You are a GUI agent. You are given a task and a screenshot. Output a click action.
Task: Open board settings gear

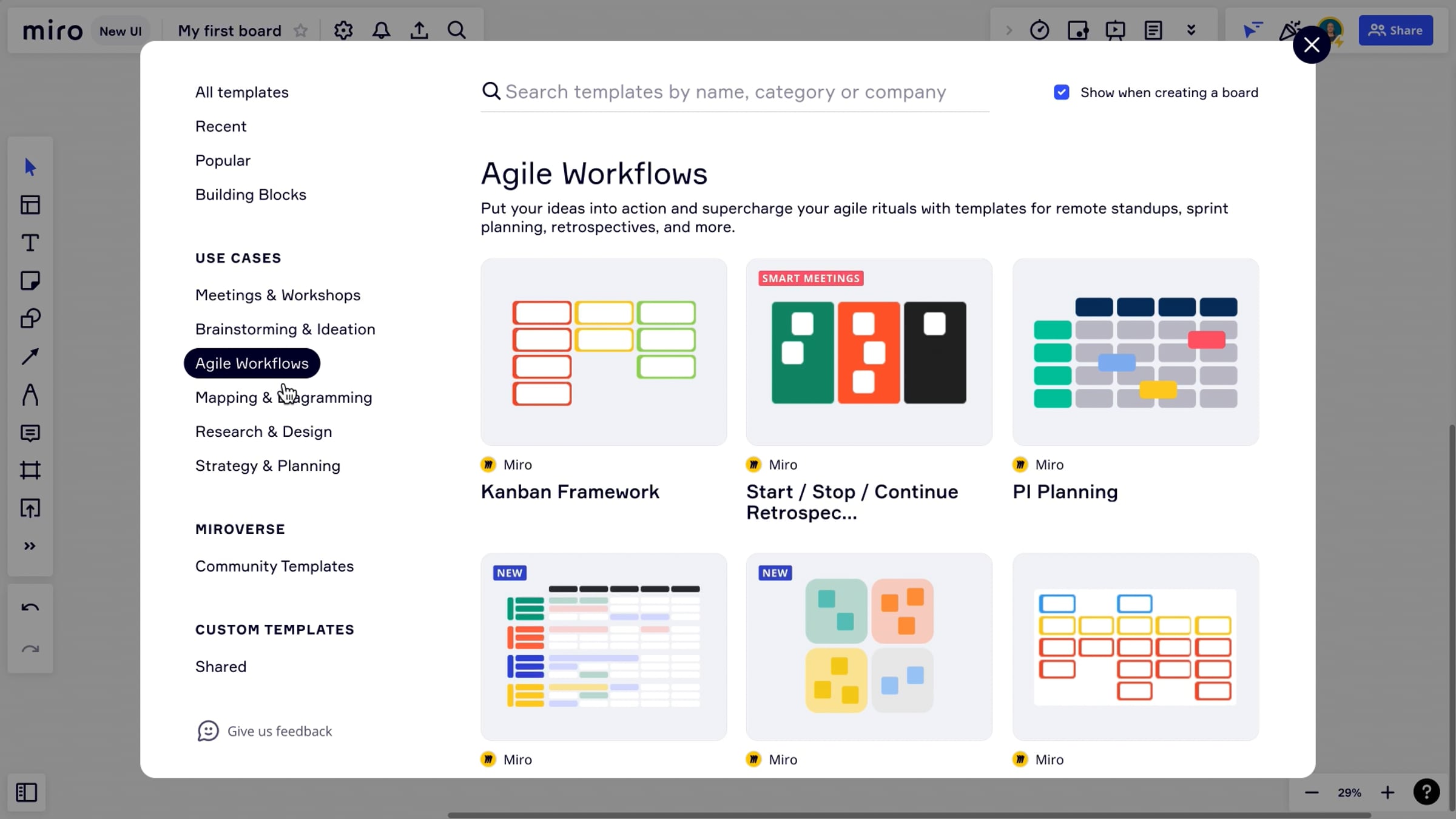tap(343, 30)
